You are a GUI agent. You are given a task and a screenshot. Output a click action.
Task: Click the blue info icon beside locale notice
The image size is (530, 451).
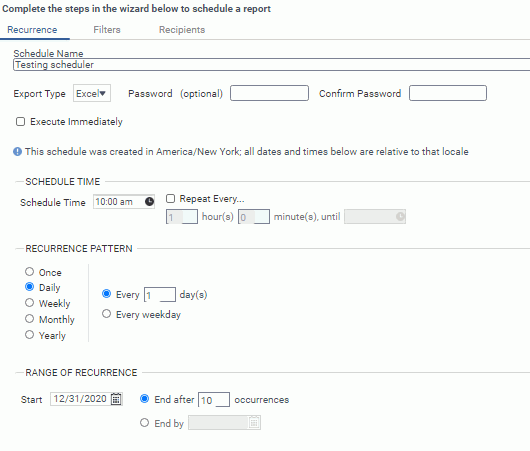click(x=18, y=152)
